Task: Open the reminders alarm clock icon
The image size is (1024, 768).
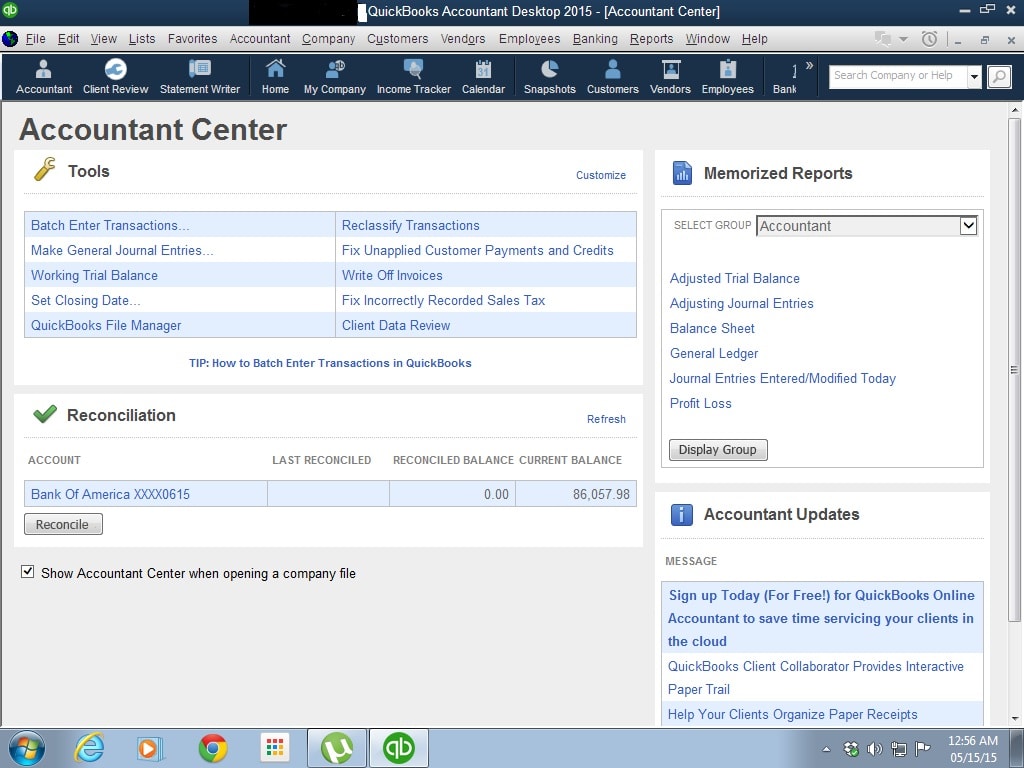Action: tap(929, 39)
